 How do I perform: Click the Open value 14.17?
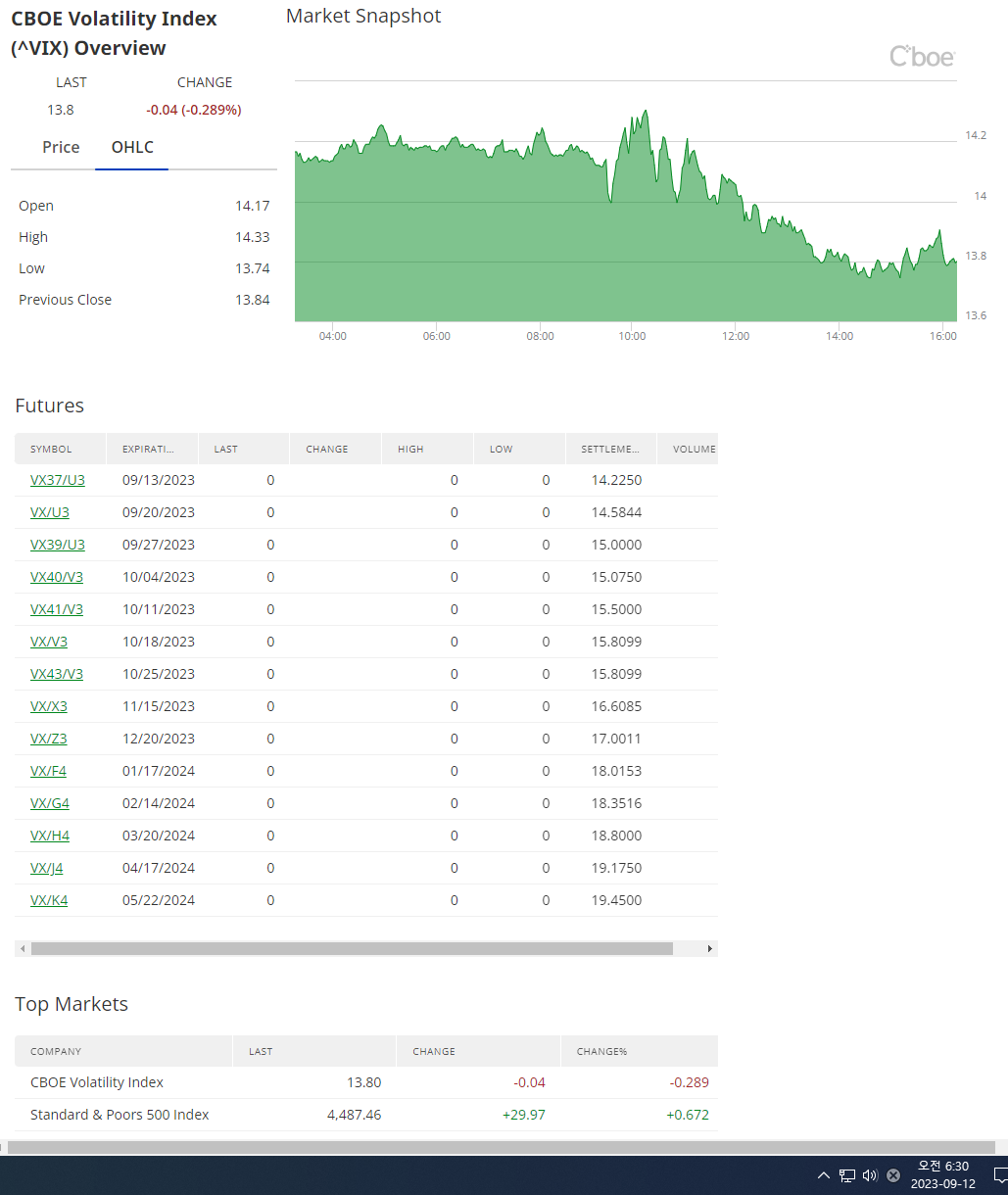(253, 206)
